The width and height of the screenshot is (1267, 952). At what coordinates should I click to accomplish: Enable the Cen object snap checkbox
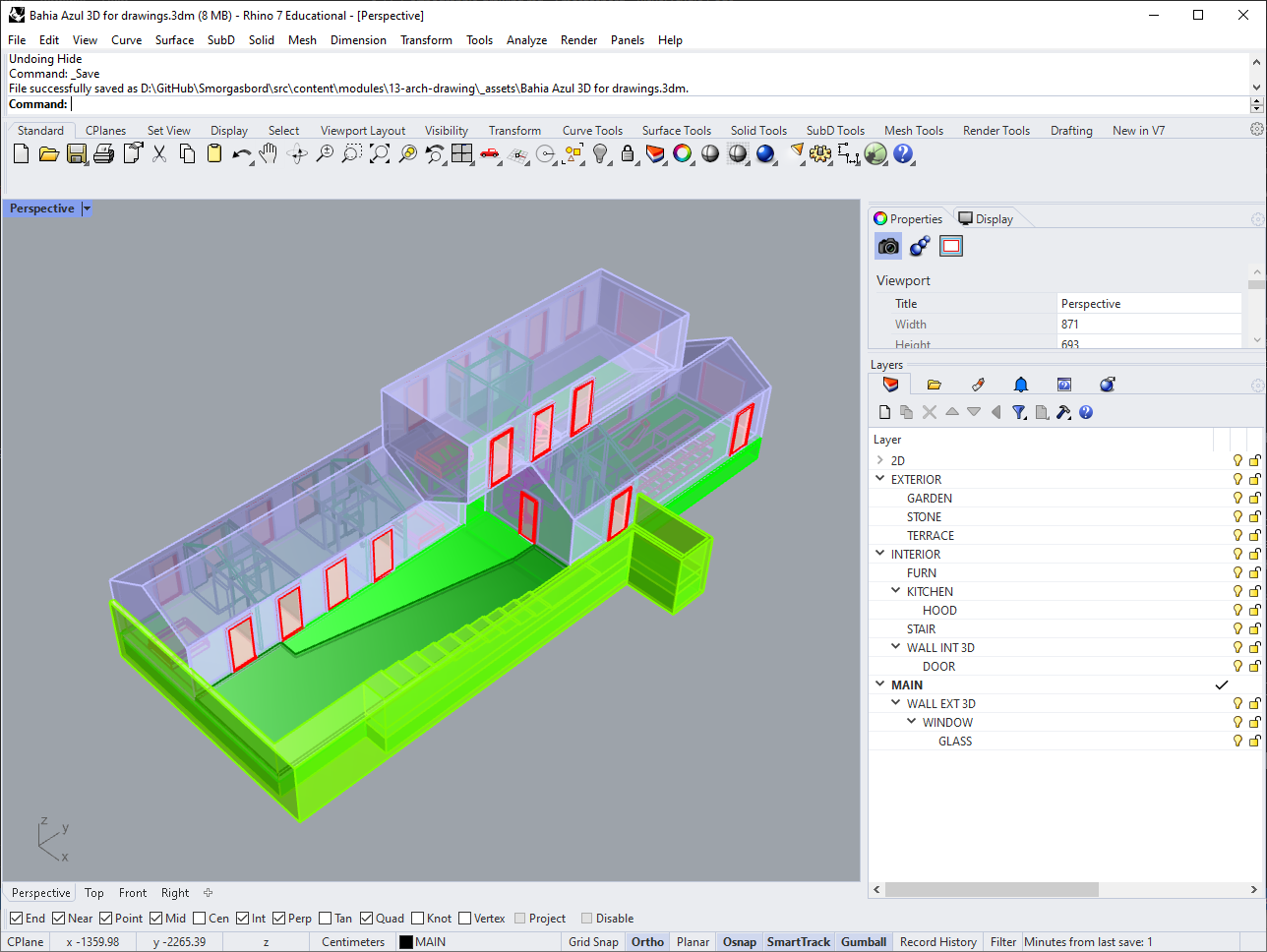[200, 919]
